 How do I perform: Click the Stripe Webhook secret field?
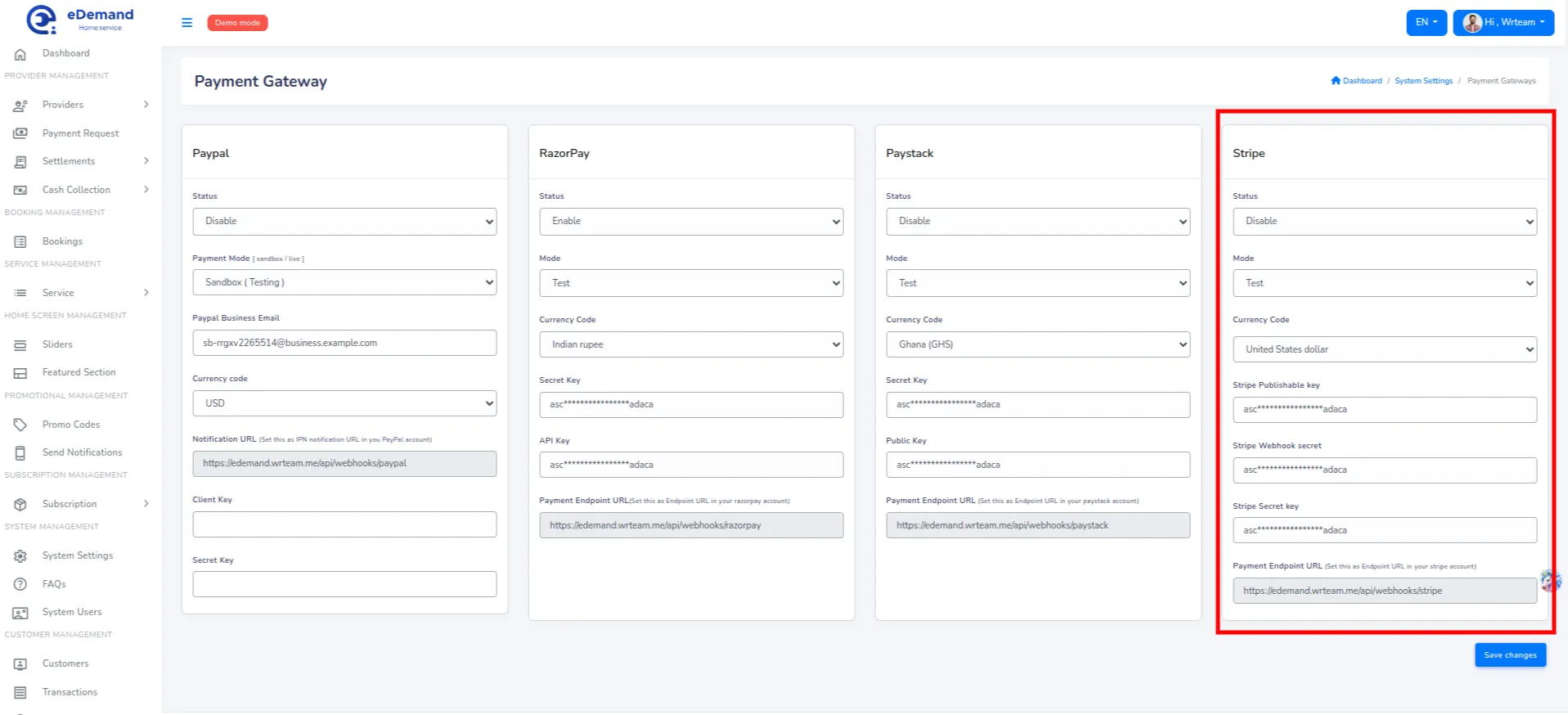[x=1385, y=470]
